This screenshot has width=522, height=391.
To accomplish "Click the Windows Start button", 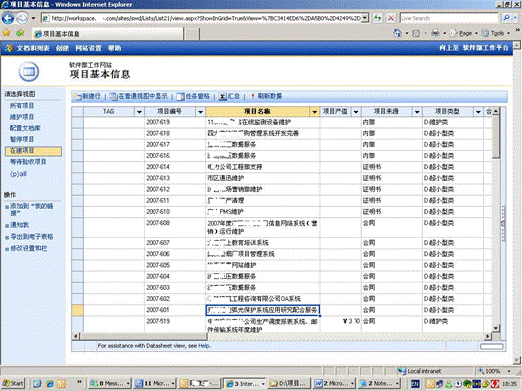I will pyautogui.click(x=13, y=383).
